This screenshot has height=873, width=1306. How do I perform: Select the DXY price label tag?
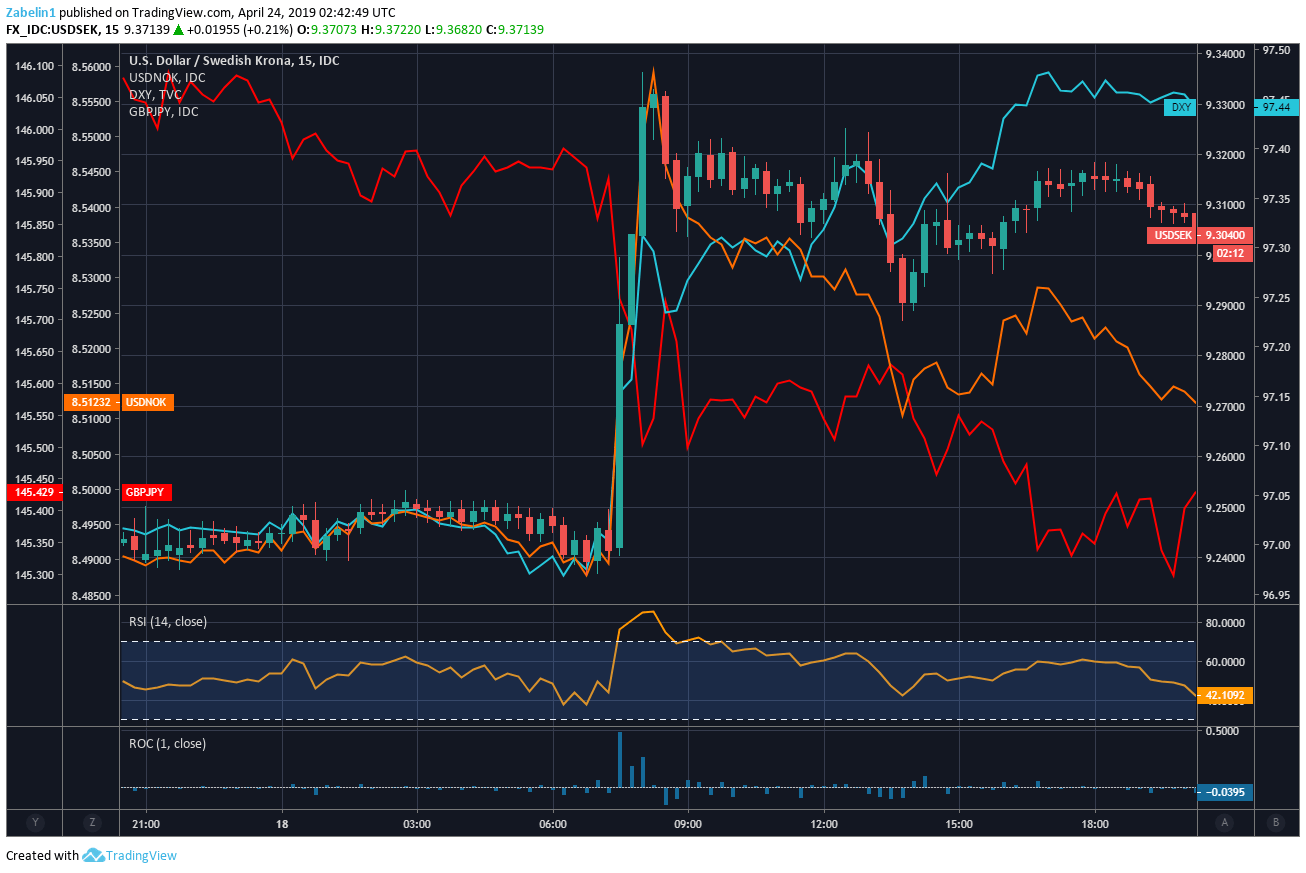tap(1181, 107)
